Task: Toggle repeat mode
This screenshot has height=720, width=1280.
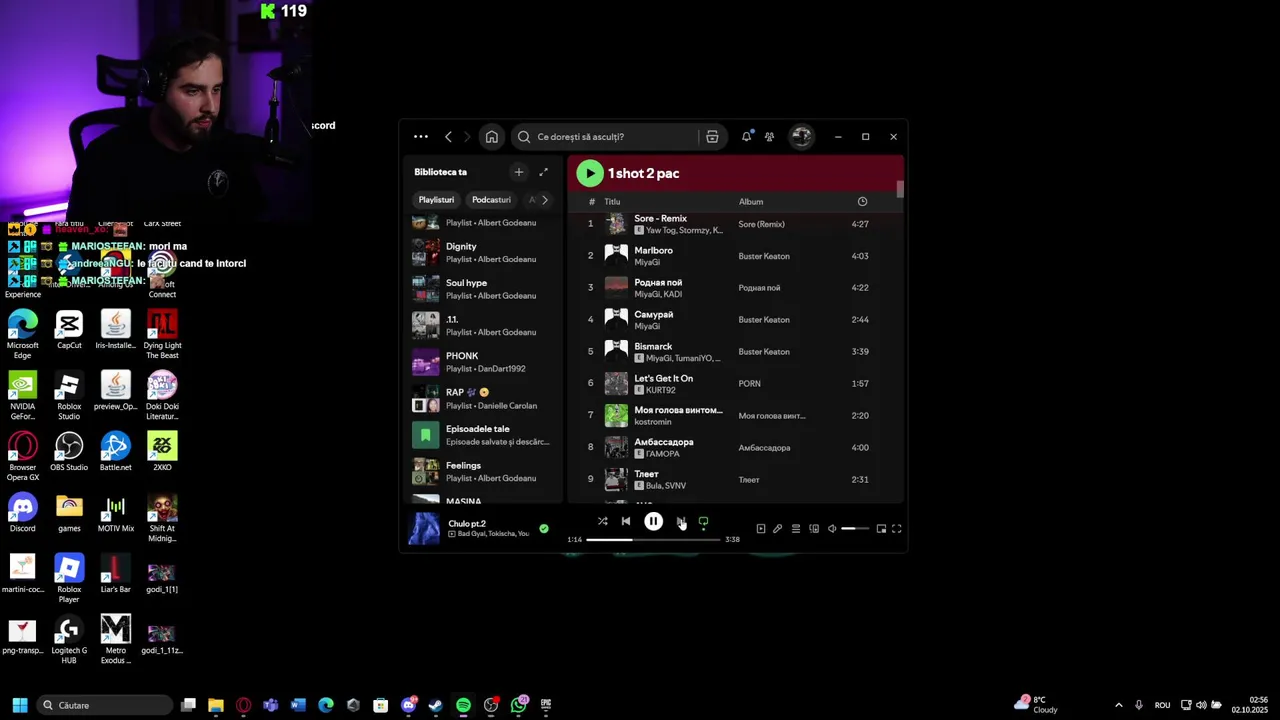Action: click(x=703, y=521)
